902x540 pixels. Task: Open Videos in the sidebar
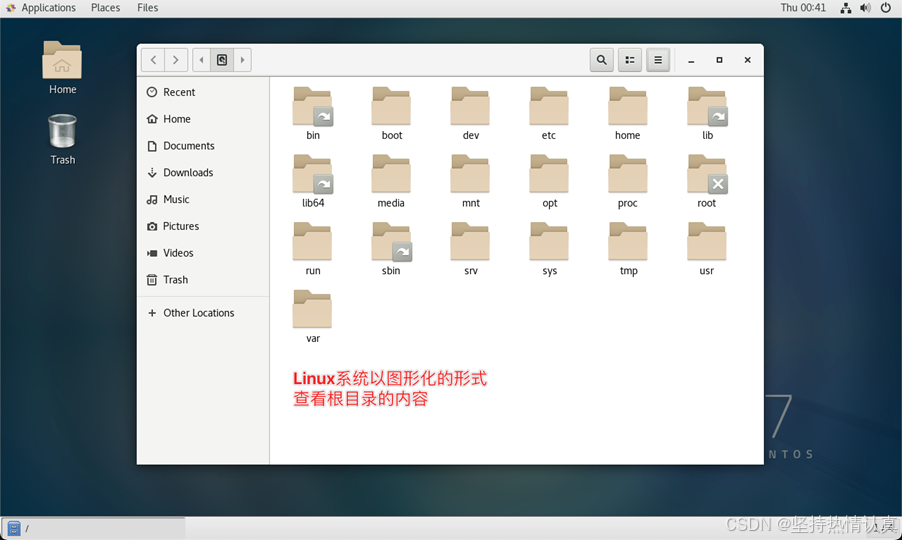click(204, 253)
